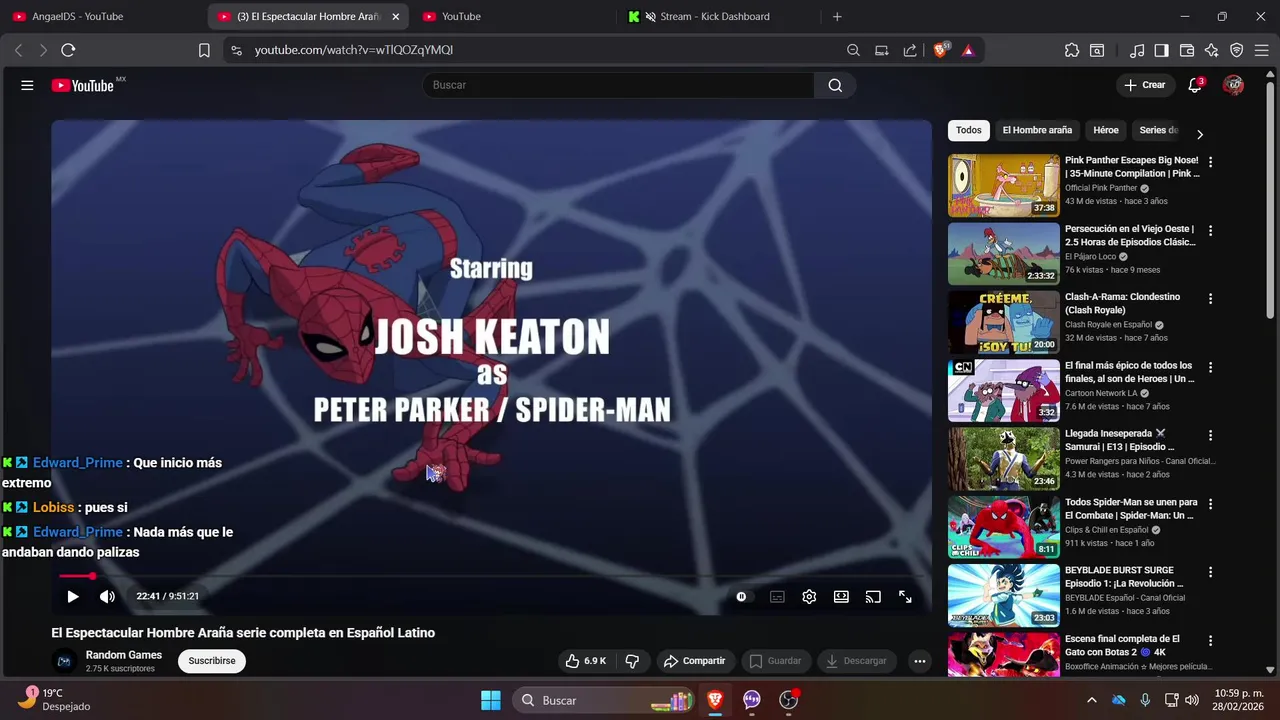The width and height of the screenshot is (1280, 720).
Task: Mute the video volume
Action: (x=107, y=596)
